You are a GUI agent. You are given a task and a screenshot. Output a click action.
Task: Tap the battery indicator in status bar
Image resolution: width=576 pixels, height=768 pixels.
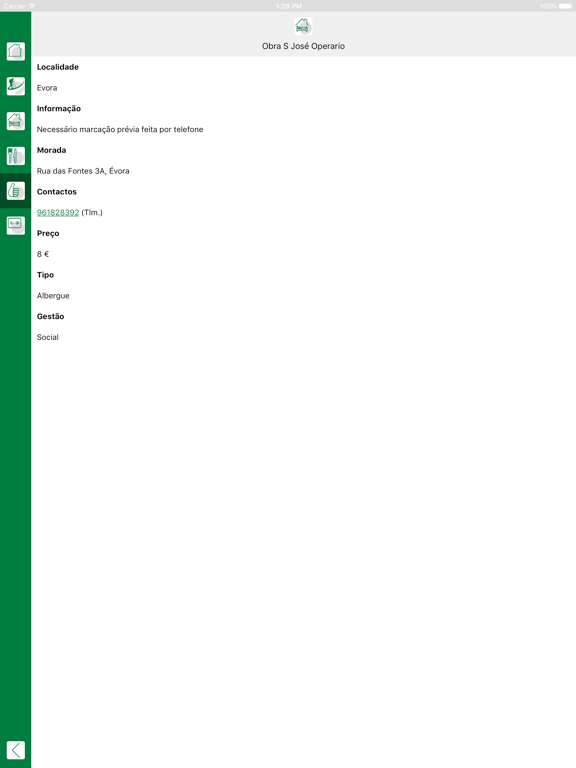(x=565, y=6)
